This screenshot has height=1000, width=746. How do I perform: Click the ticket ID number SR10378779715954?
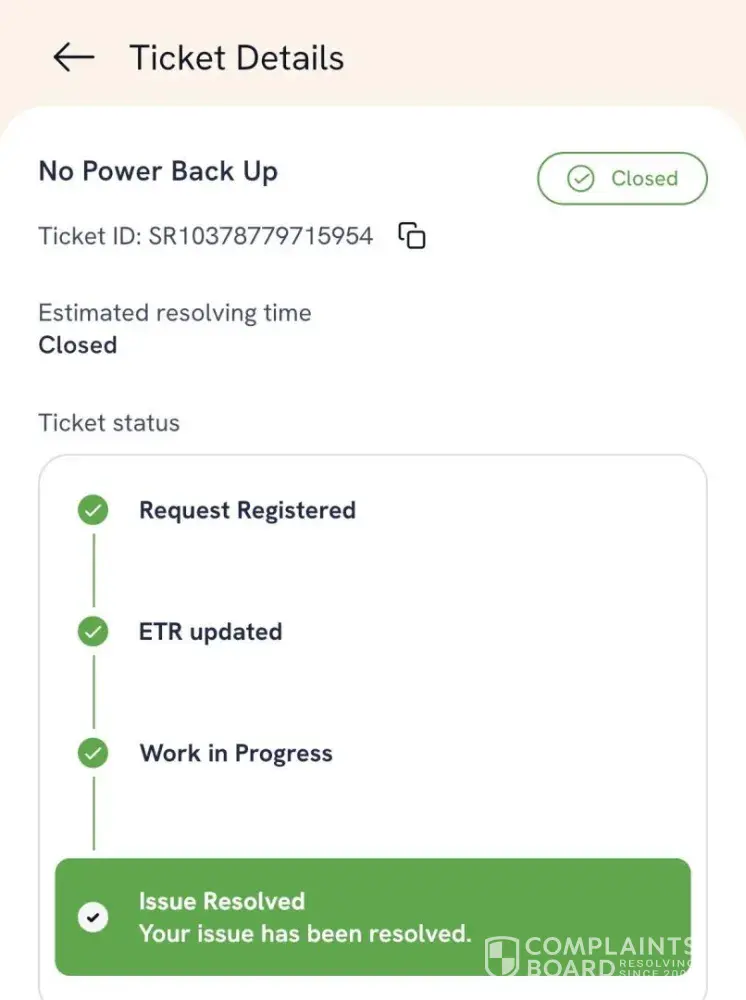pos(260,236)
